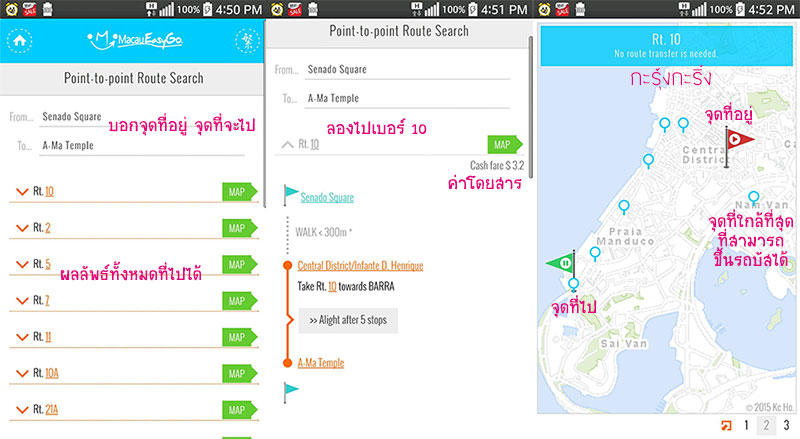800x439 pixels.
Task: Open route 5 number link
Action: (x=47, y=264)
